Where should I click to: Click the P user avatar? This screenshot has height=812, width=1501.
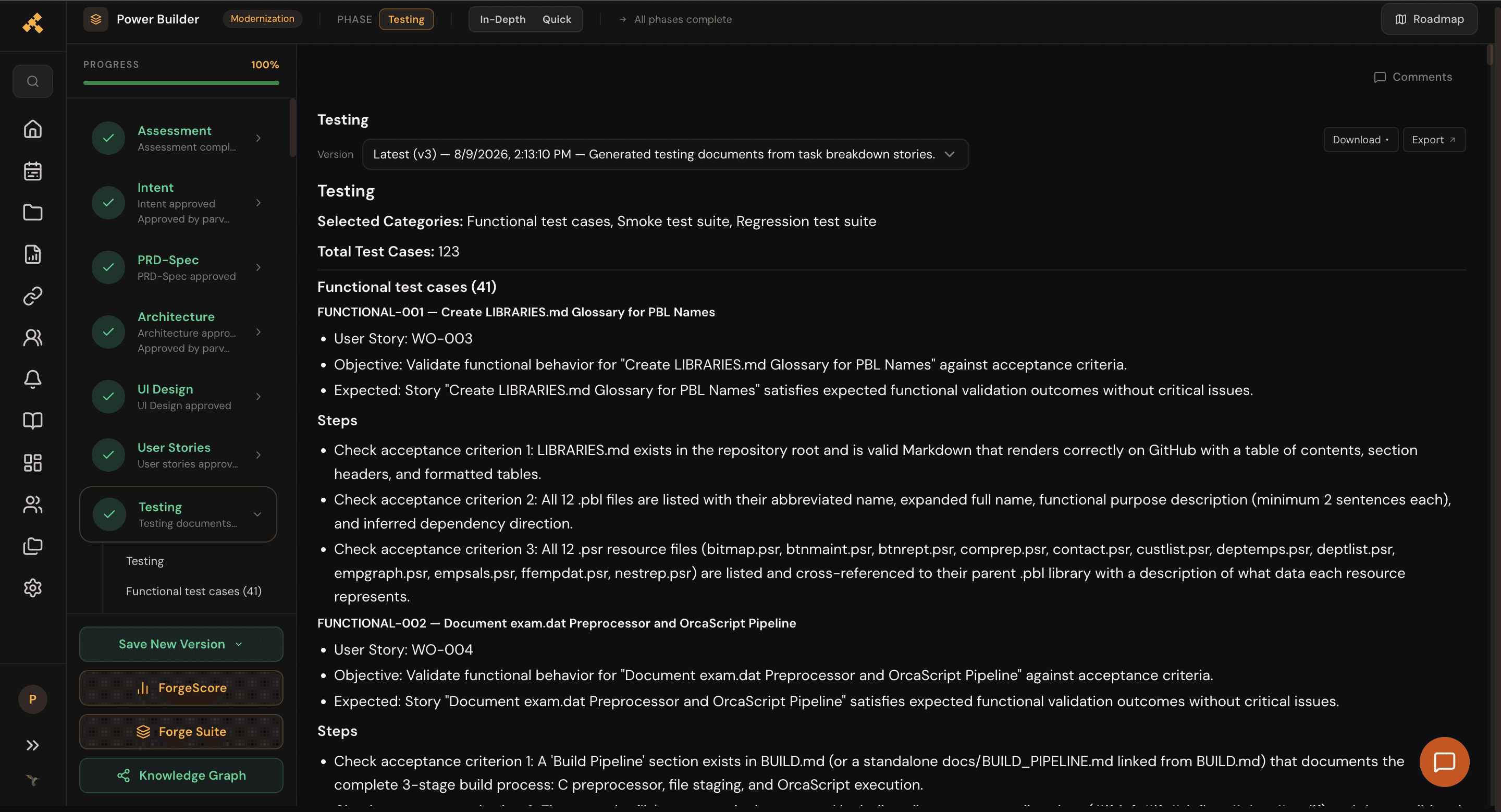click(33, 699)
